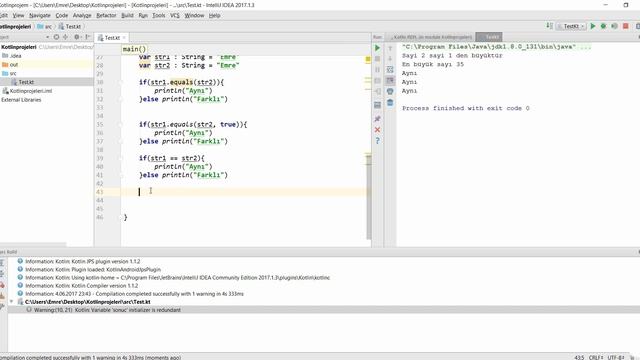Start debugging with the toolbar bug icon

point(603,26)
